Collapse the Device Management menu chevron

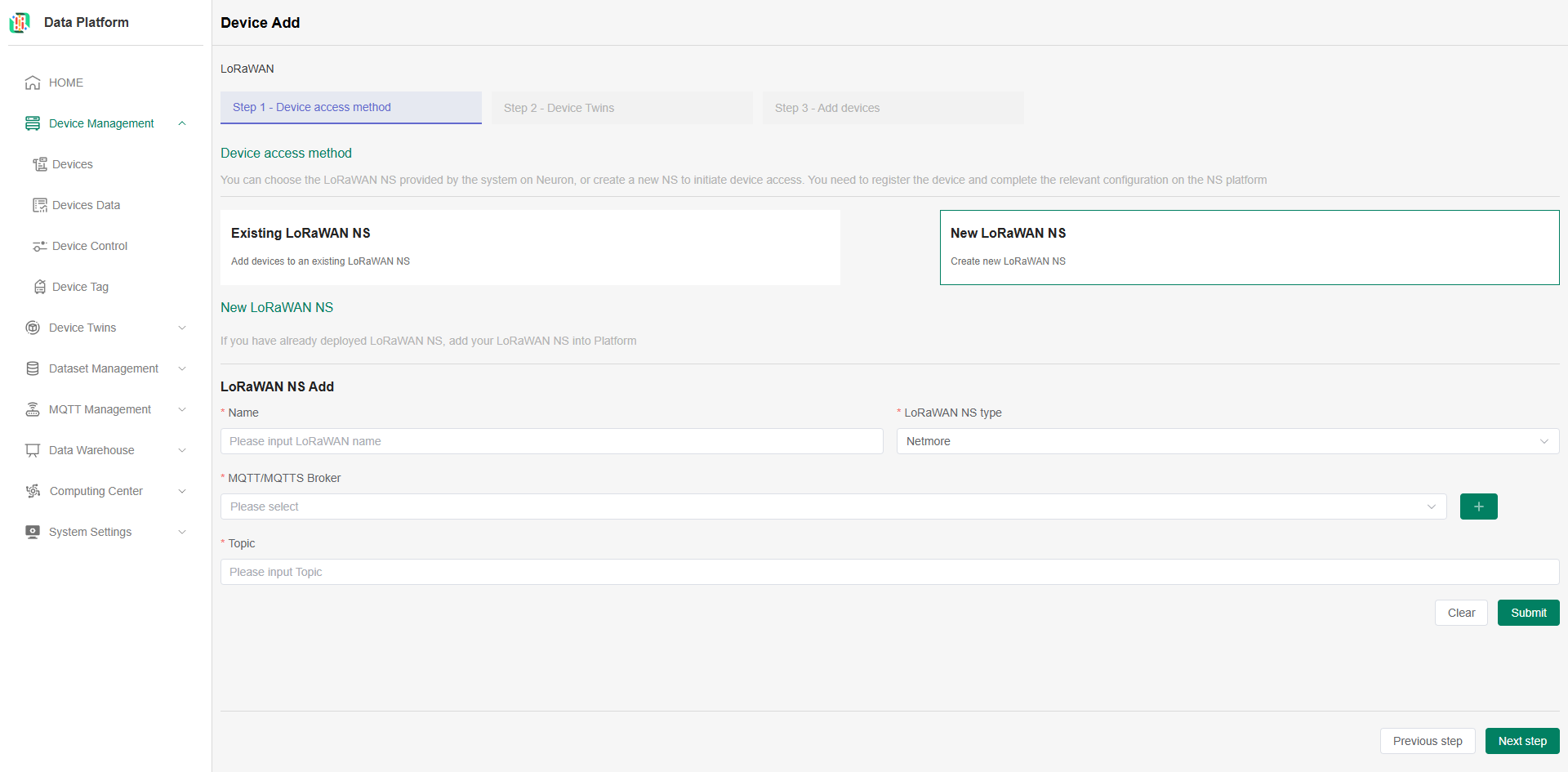pyautogui.click(x=182, y=123)
